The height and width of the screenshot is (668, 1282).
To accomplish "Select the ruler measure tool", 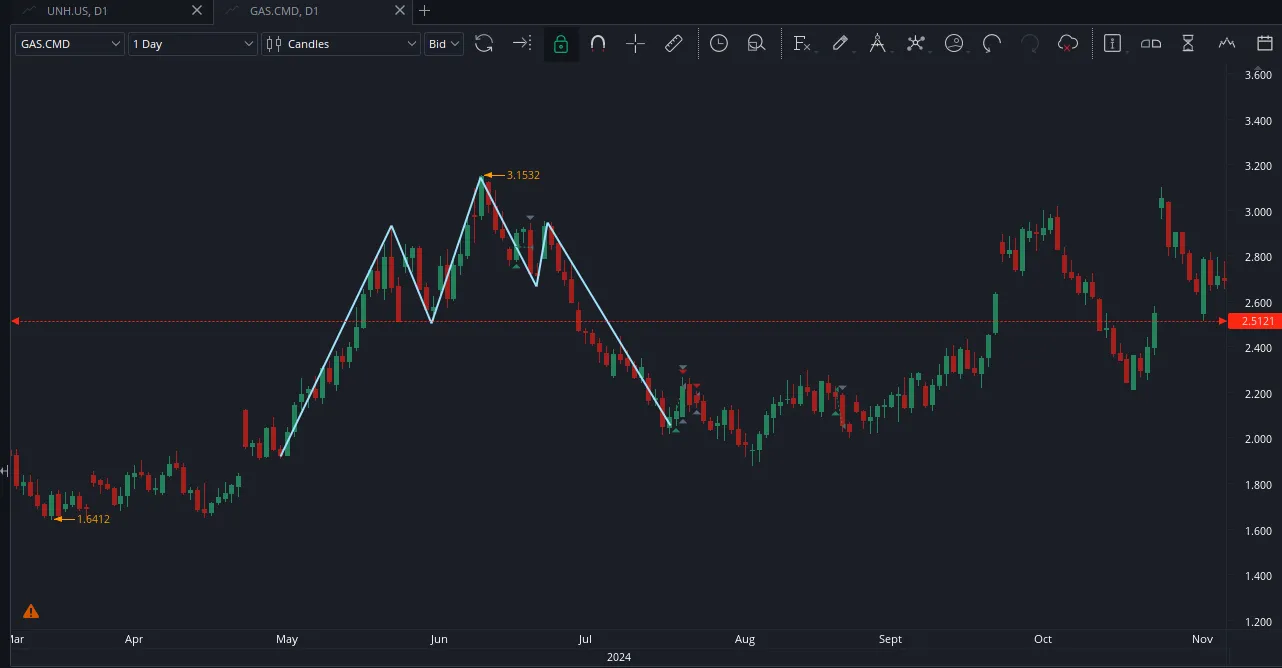I will pos(673,43).
